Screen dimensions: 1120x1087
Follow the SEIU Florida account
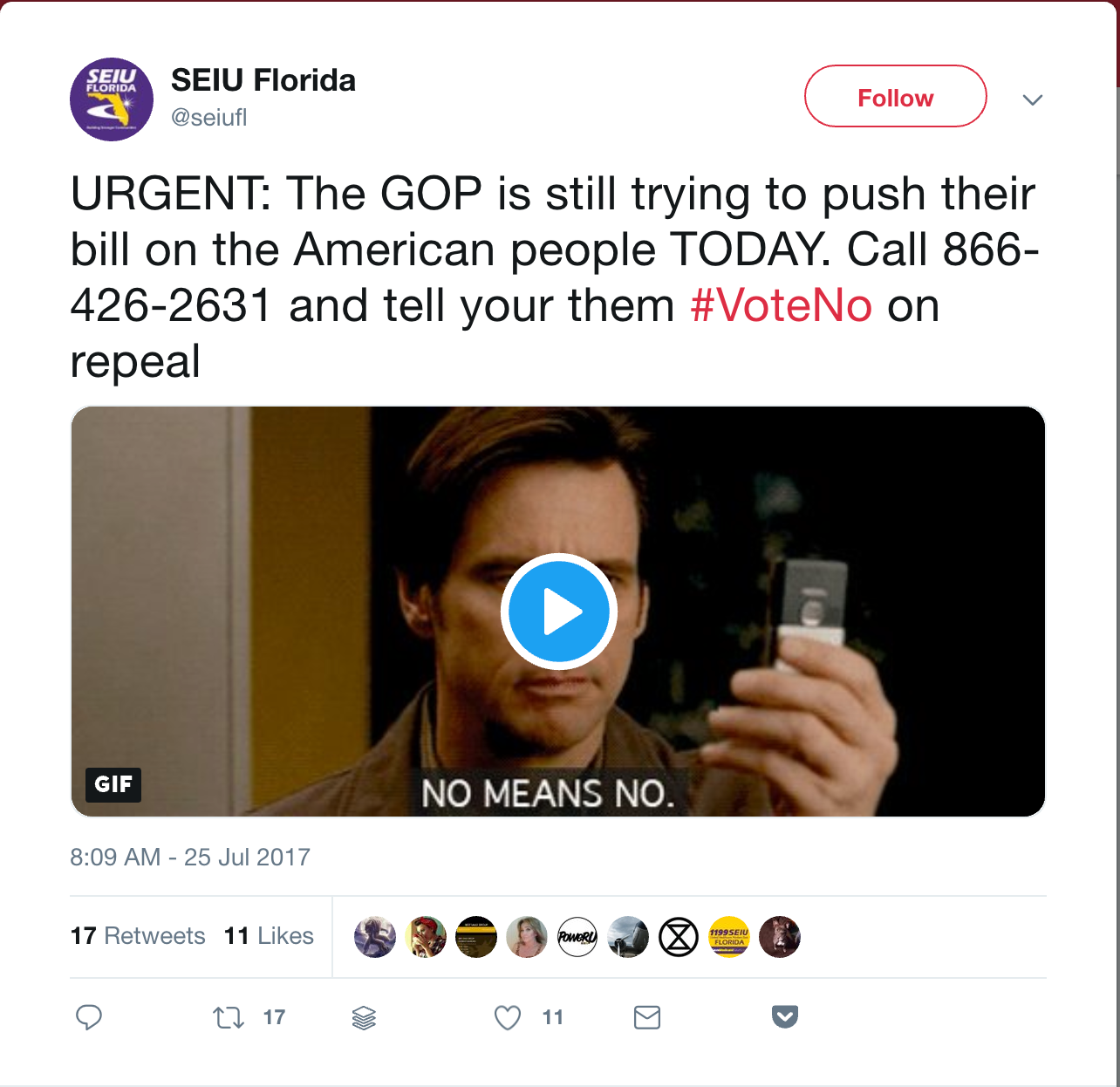tap(896, 97)
